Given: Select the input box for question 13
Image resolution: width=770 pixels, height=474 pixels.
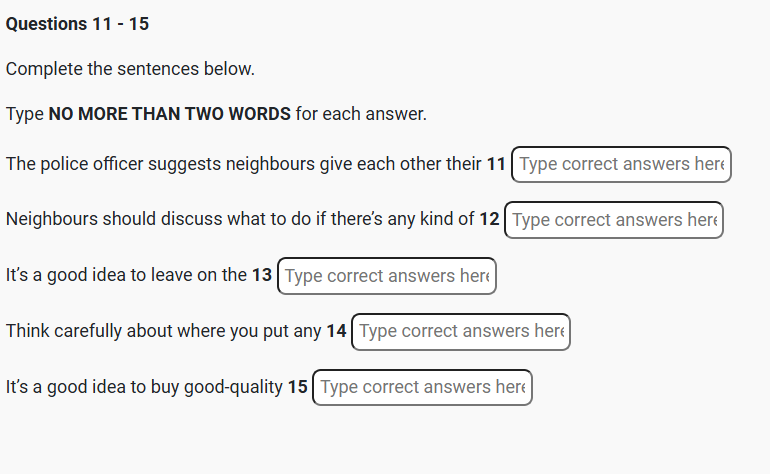Looking at the screenshot, I should click(x=386, y=276).
